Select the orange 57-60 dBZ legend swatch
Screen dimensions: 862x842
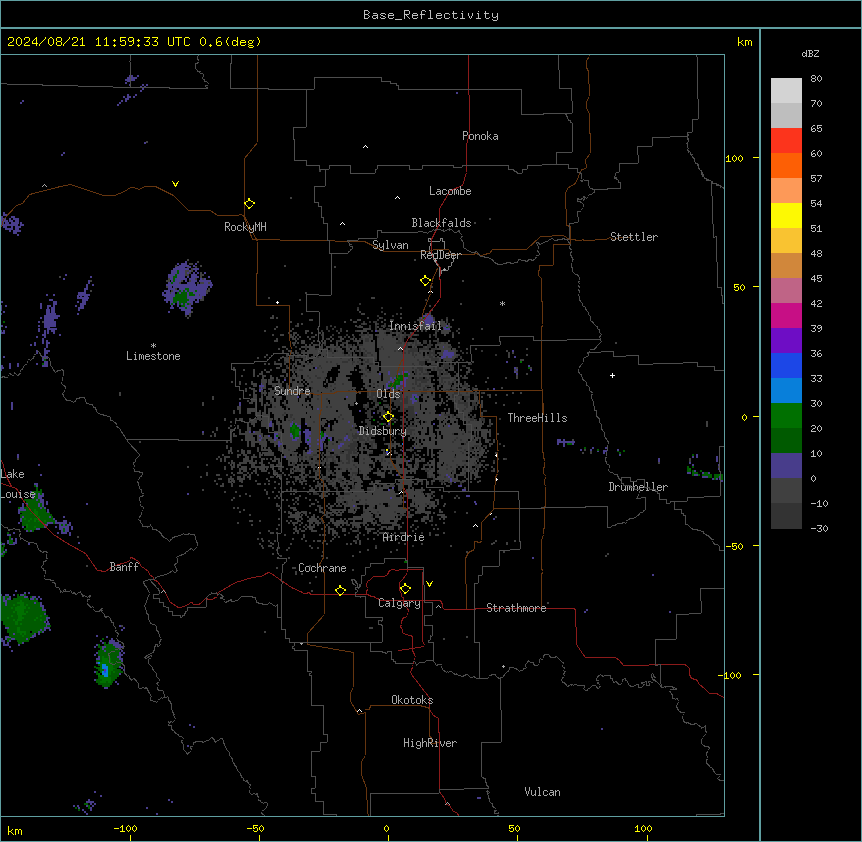coord(786,165)
